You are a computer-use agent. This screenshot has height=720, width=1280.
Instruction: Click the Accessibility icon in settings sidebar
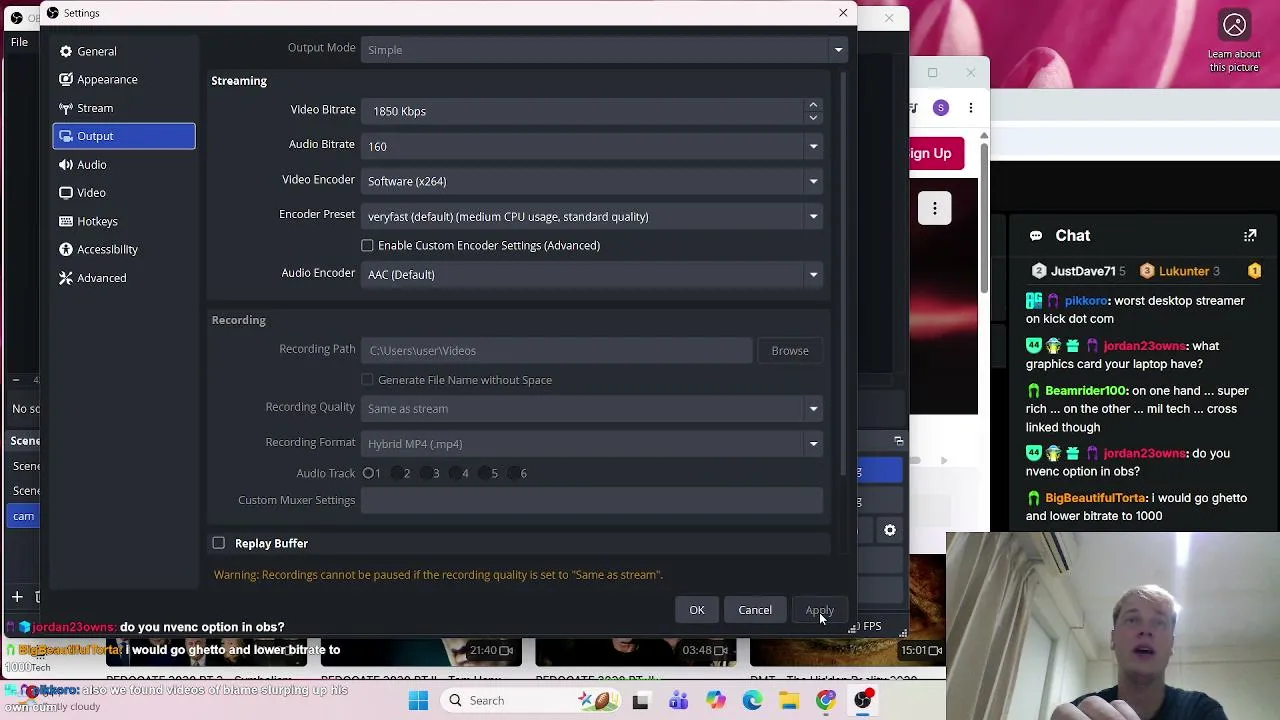coord(66,249)
